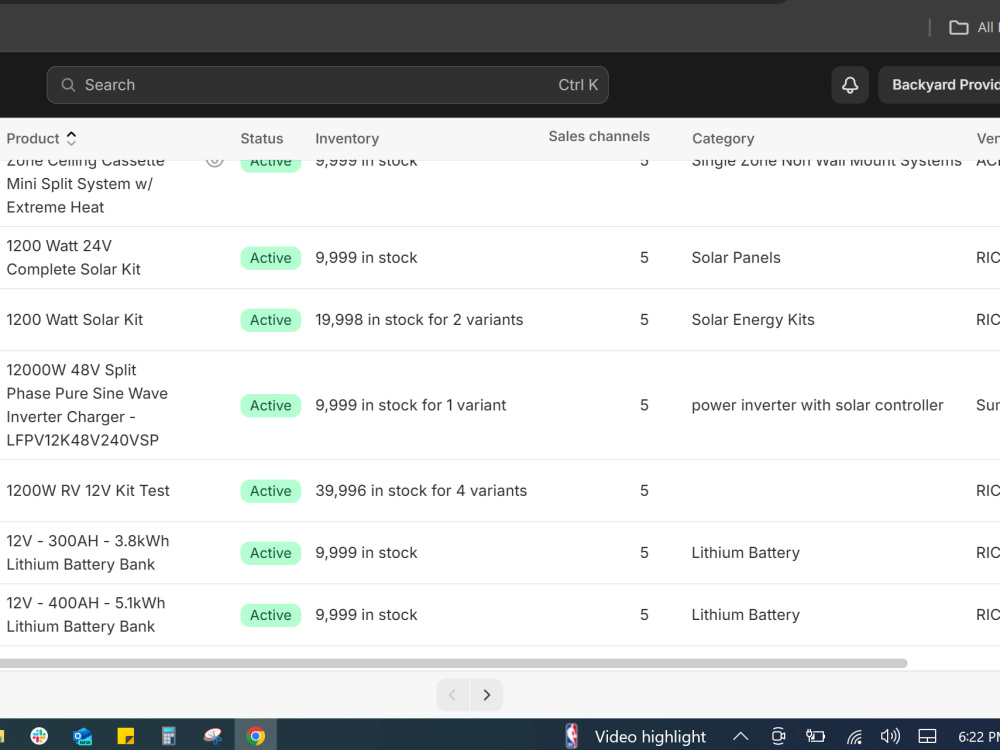The width and height of the screenshot is (1000, 750).
Task: Click the Sales channels column header
Action: point(599,136)
